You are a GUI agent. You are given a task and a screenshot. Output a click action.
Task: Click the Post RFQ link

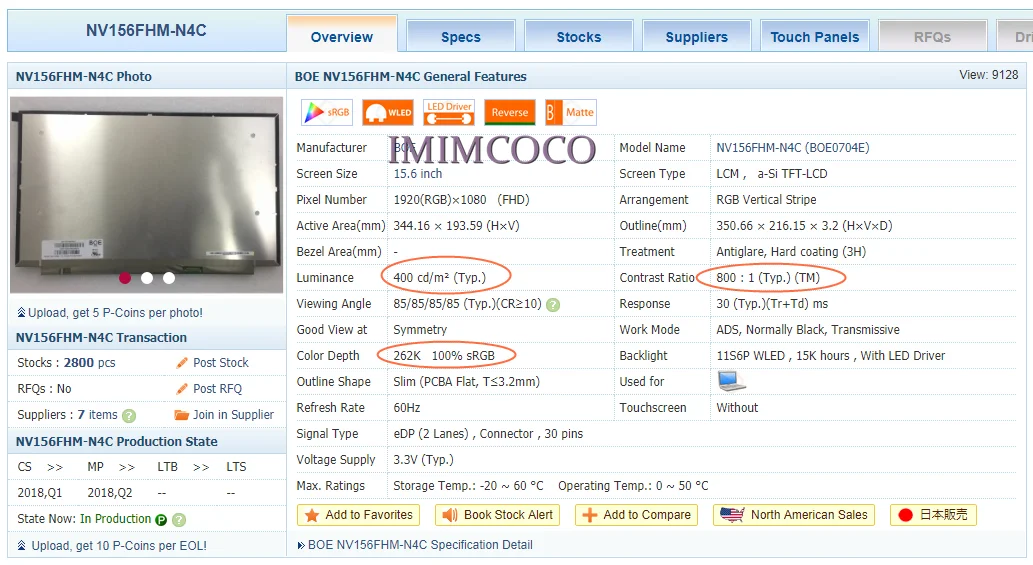217,389
